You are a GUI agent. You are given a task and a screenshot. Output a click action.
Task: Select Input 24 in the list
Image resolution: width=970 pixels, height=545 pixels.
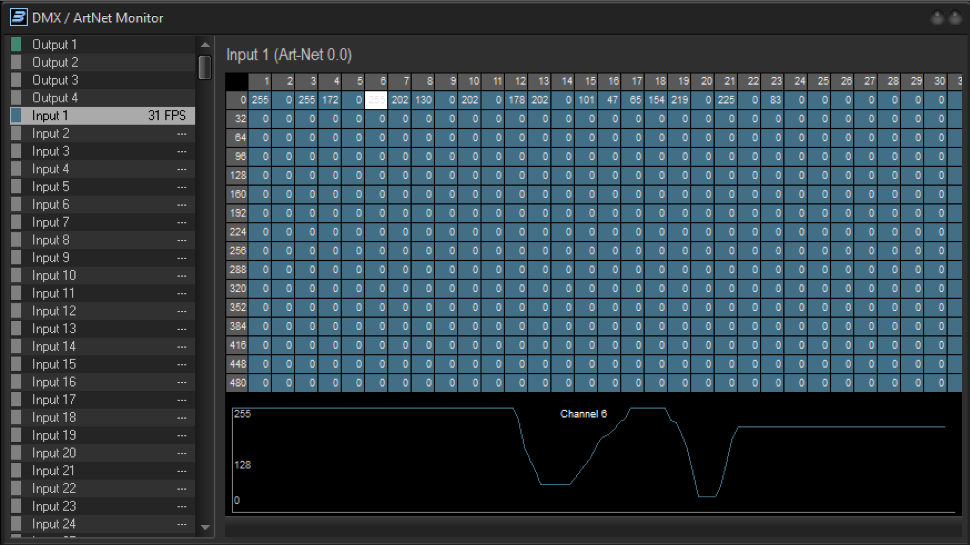(x=103, y=525)
